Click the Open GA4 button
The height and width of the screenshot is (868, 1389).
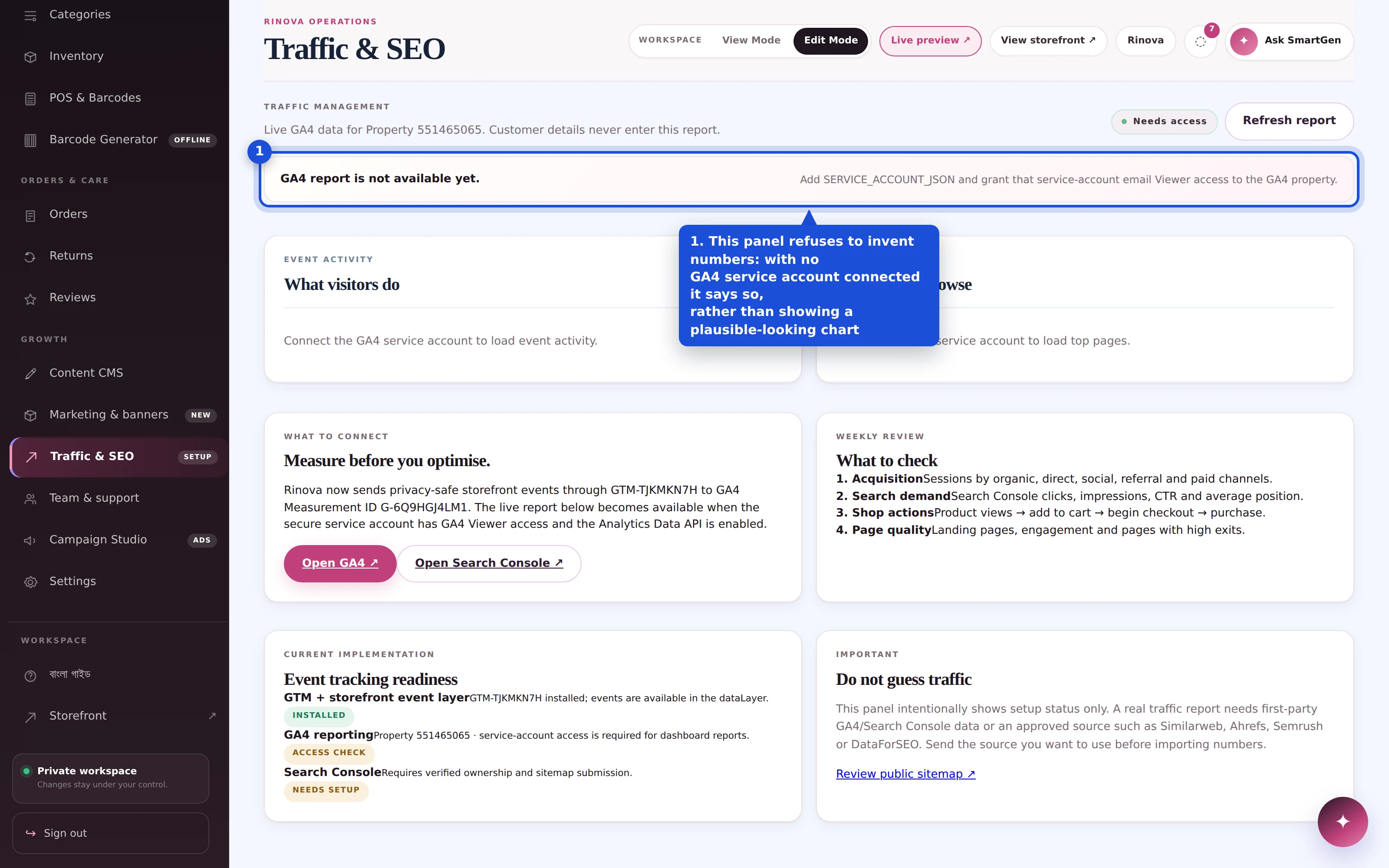point(340,563)
